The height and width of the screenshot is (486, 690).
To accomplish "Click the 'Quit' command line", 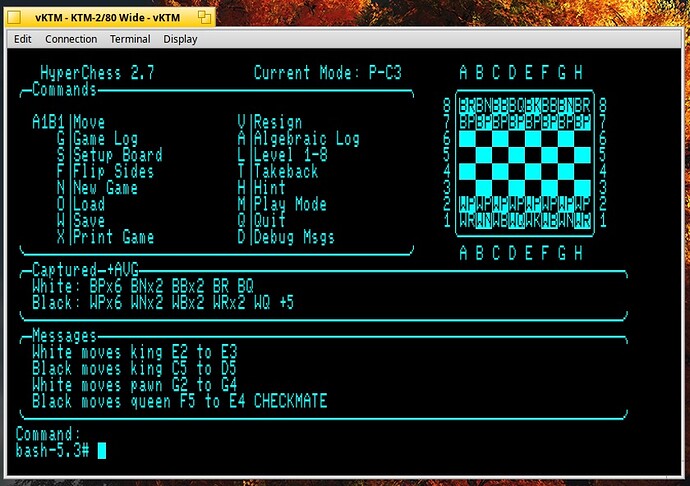I will click(x=261, y=221).
